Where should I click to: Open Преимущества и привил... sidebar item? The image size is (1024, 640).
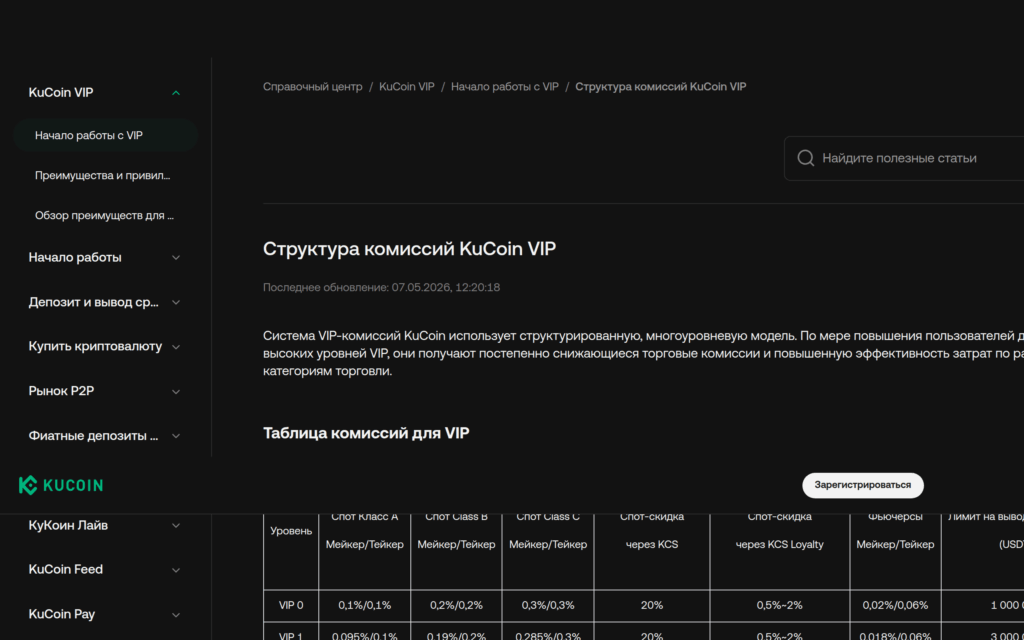coord(103,176)
